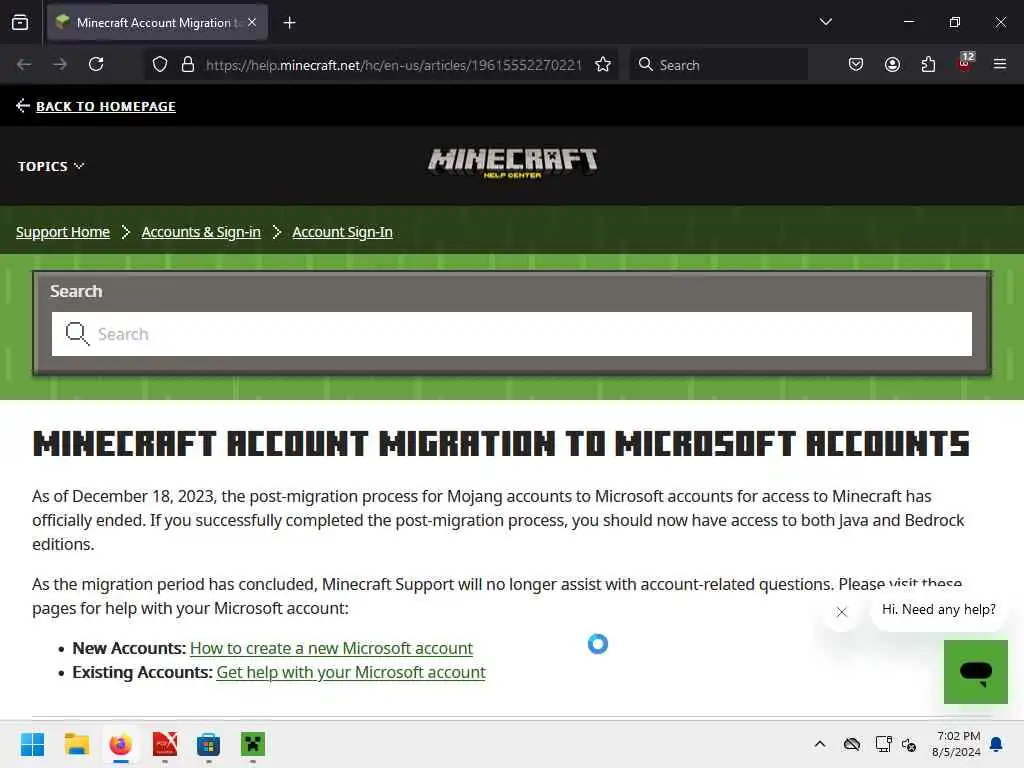Show hidden system tray icons

[x=820, y=744]
